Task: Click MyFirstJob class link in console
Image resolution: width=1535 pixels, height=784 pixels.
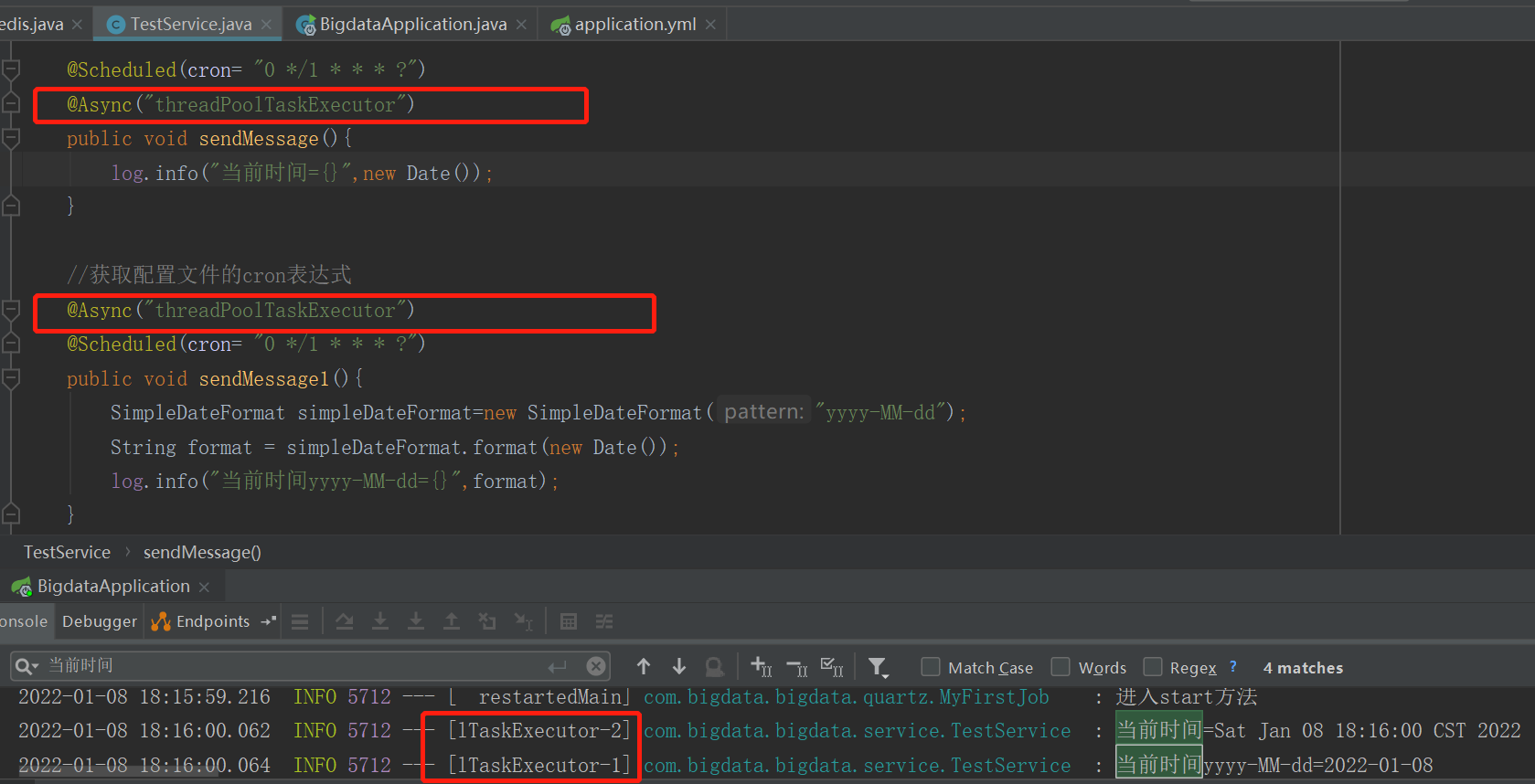Action: pos(847,697)
